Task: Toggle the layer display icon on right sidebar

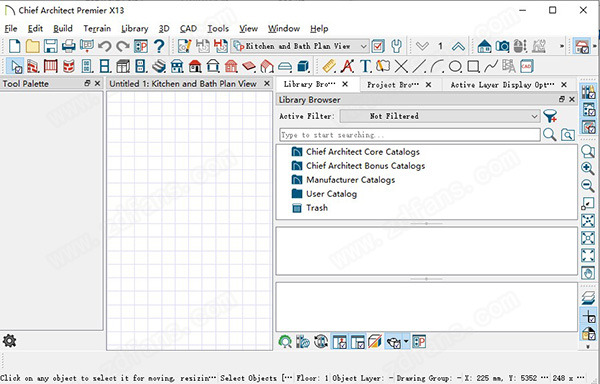Action: point(588,299)
